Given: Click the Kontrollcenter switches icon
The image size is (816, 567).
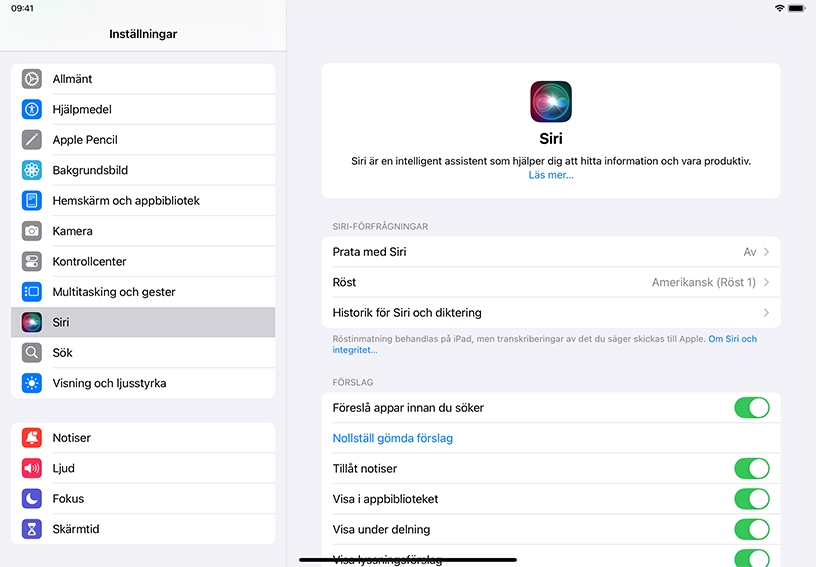Looking at the screenshot, I should pyautogui.click(x=32, y=262).
